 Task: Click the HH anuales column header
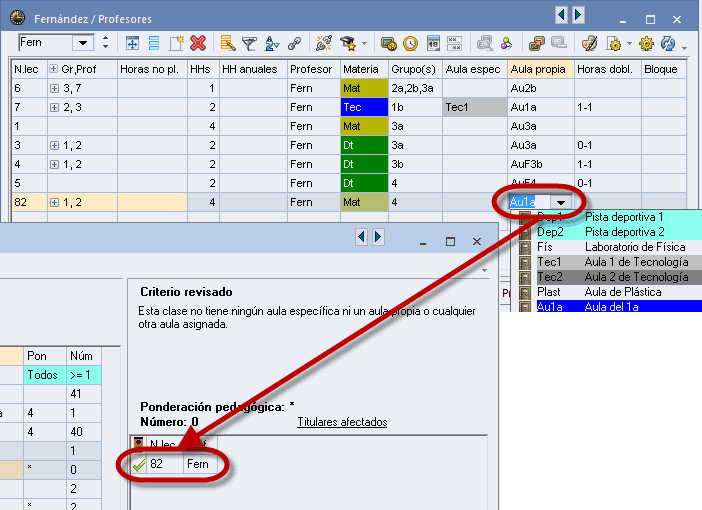click(x=253, y=69)
